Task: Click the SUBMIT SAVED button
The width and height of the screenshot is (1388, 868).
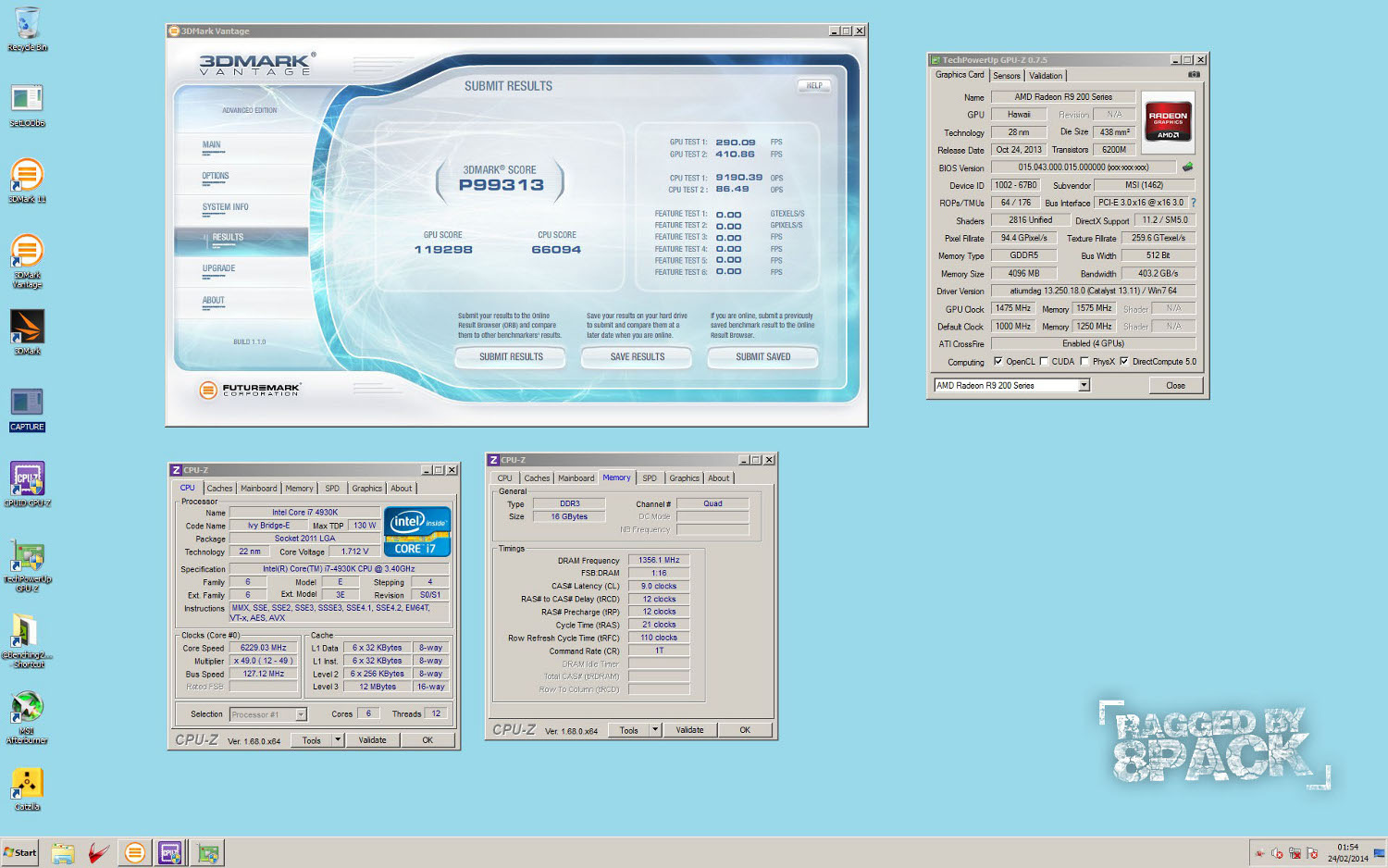Action: [763, 357]
